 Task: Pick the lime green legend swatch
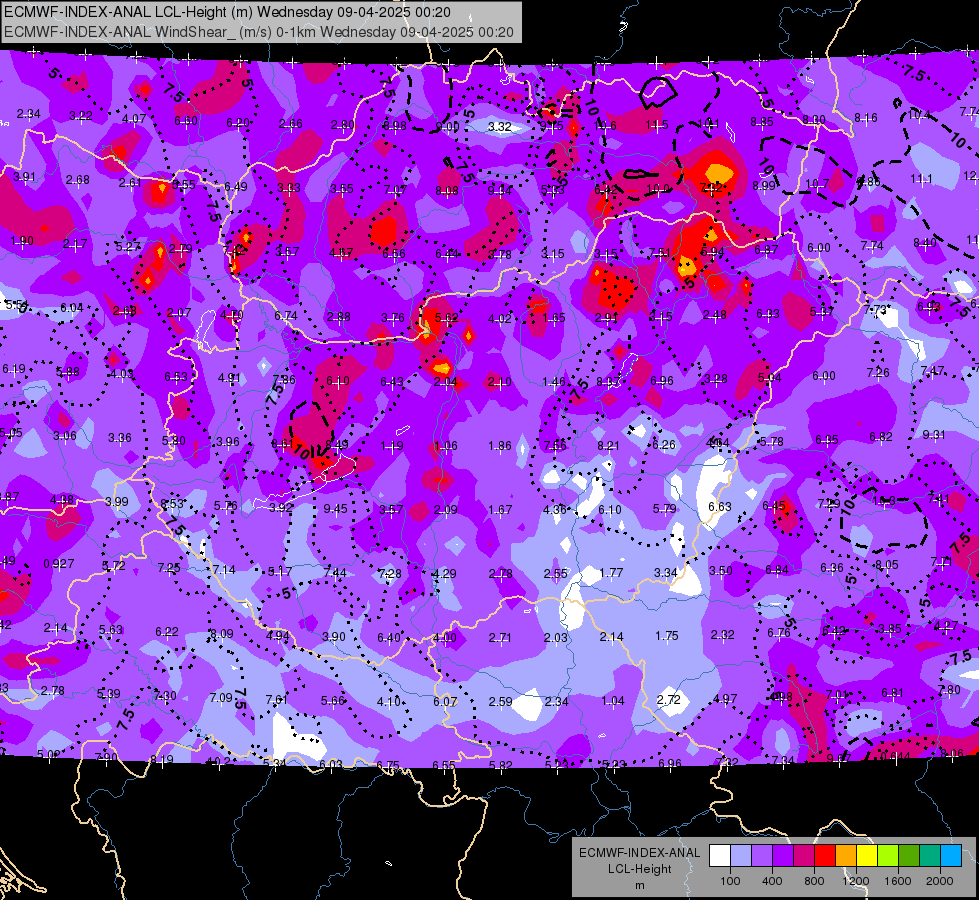[x=888, y=856]
